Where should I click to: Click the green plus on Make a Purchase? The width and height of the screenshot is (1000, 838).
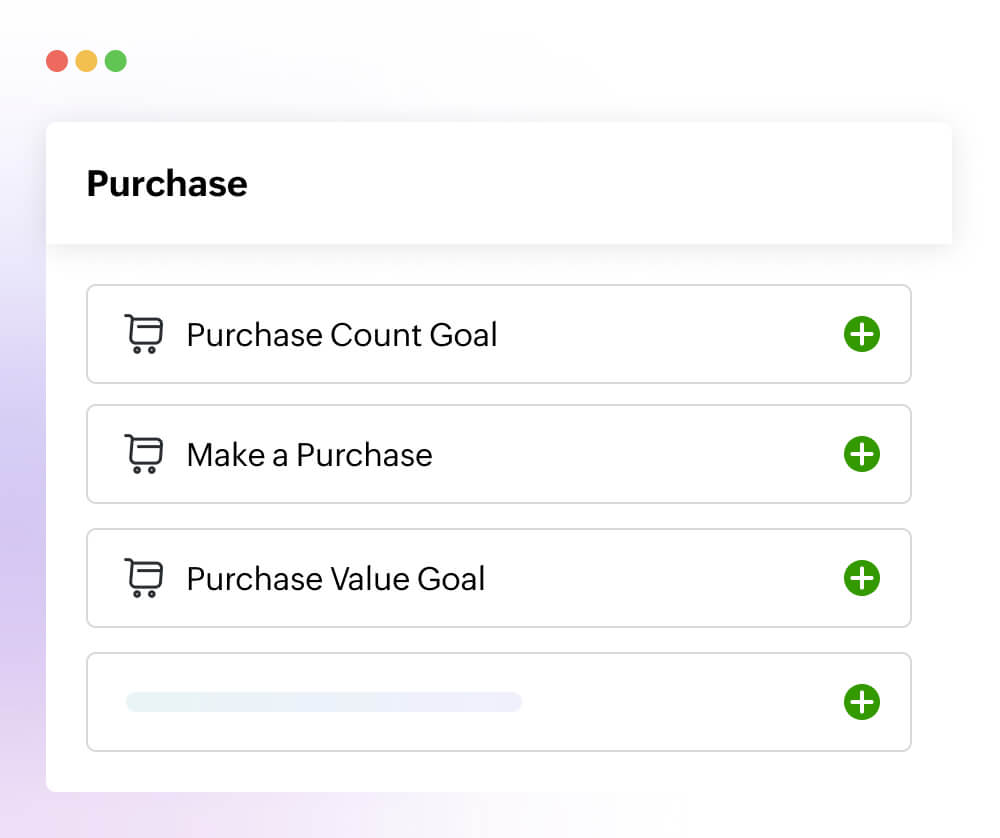(861, 454)
